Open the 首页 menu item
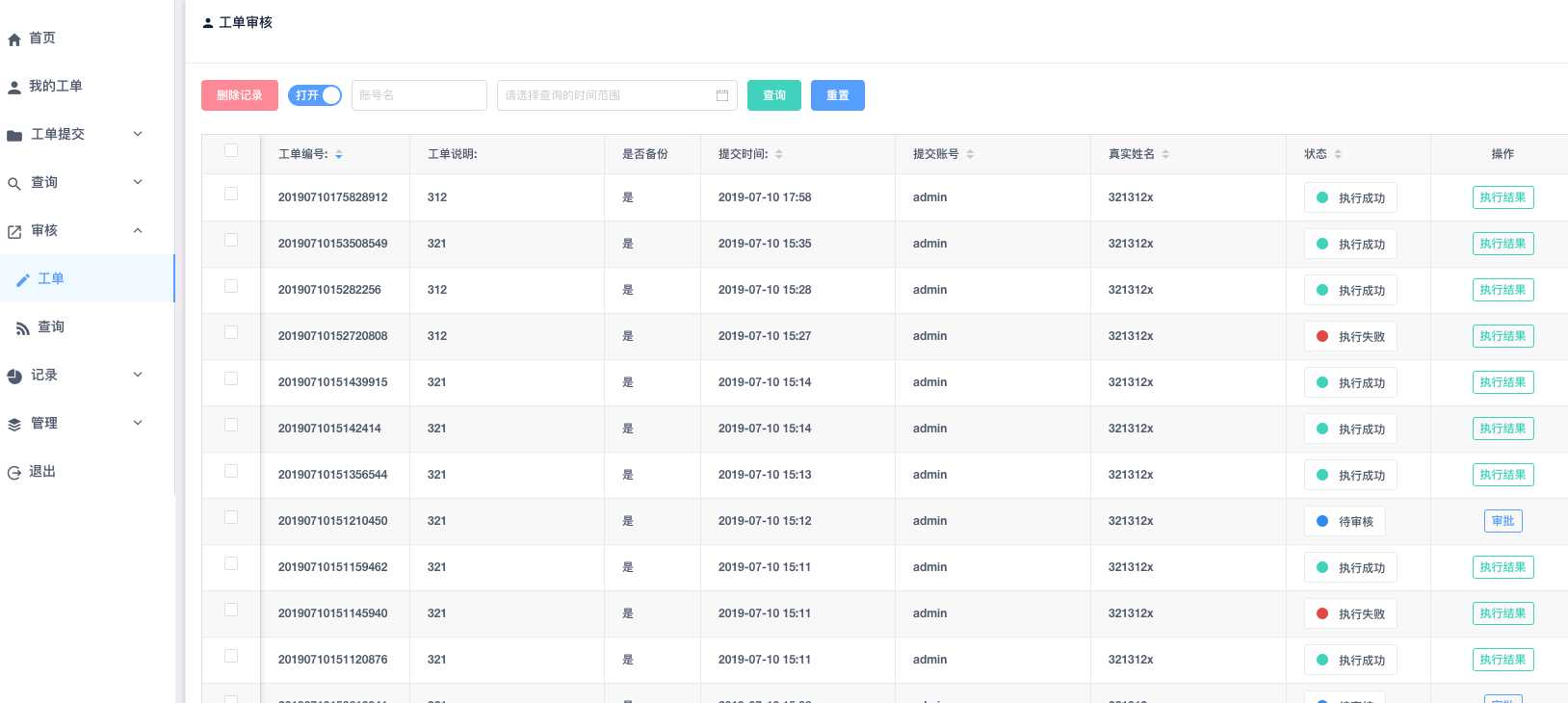This screenshot has width=1568, height=703. point(87,38)
